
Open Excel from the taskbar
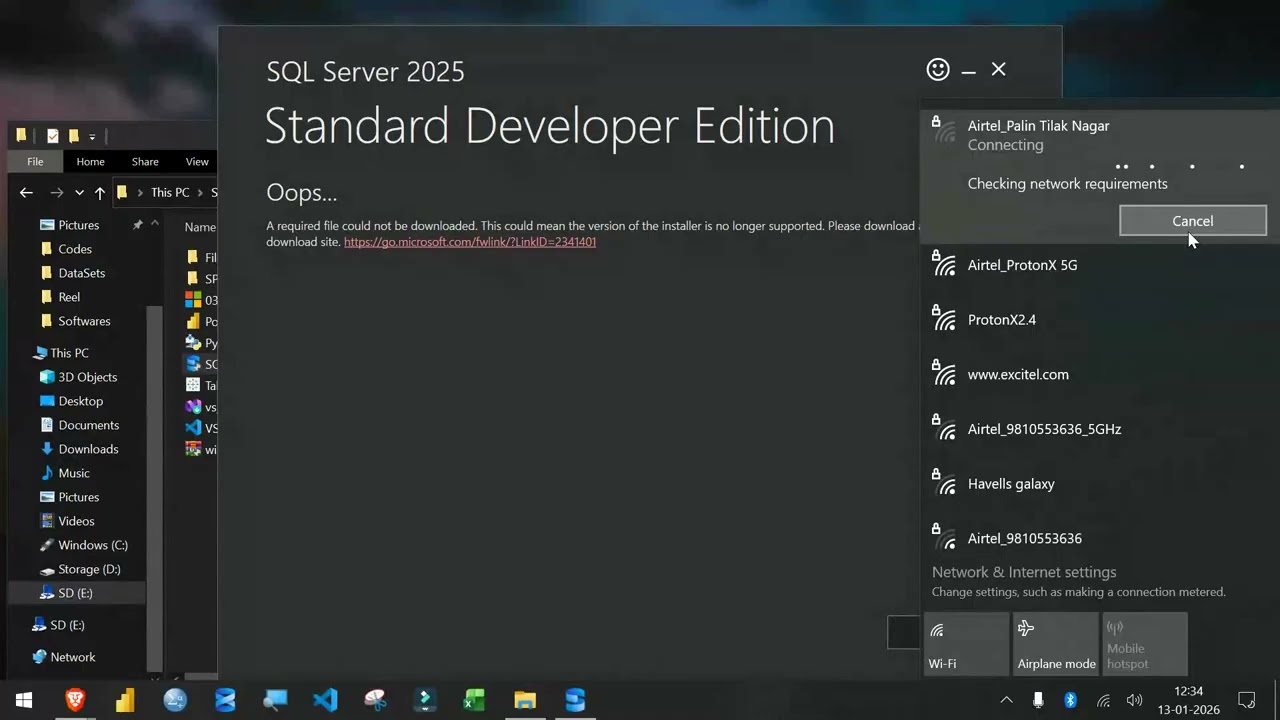475,700
